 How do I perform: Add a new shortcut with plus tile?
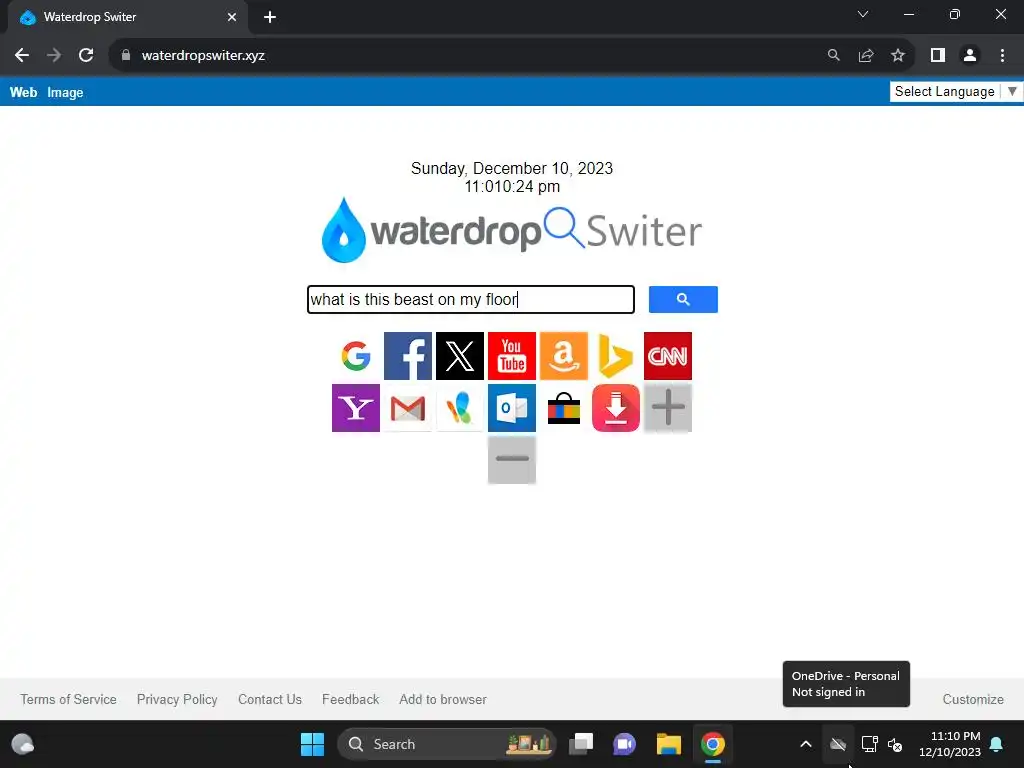point(667,408)
